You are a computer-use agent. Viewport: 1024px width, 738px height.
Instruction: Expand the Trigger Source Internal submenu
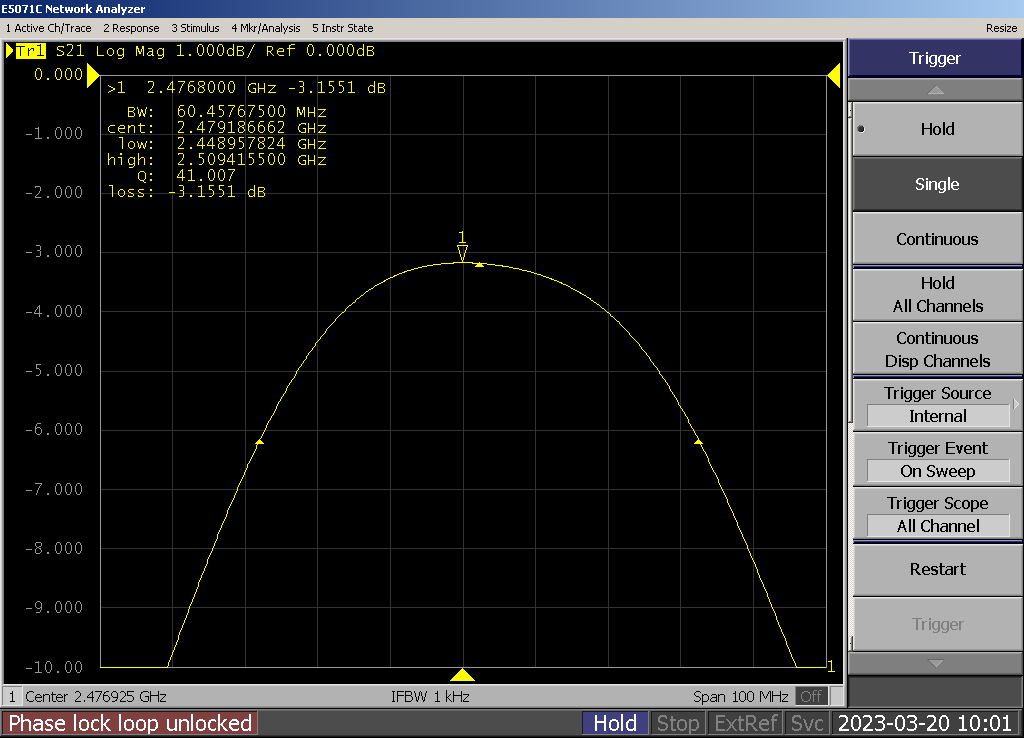pos(936,405)
